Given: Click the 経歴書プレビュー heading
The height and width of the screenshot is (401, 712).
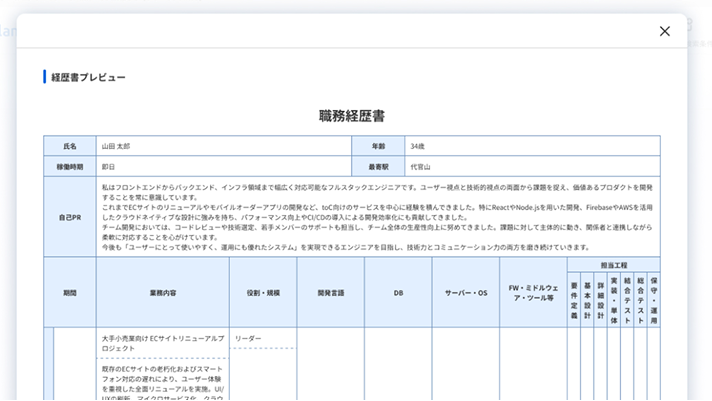Looking at the screenshot, I should (88, 77).
